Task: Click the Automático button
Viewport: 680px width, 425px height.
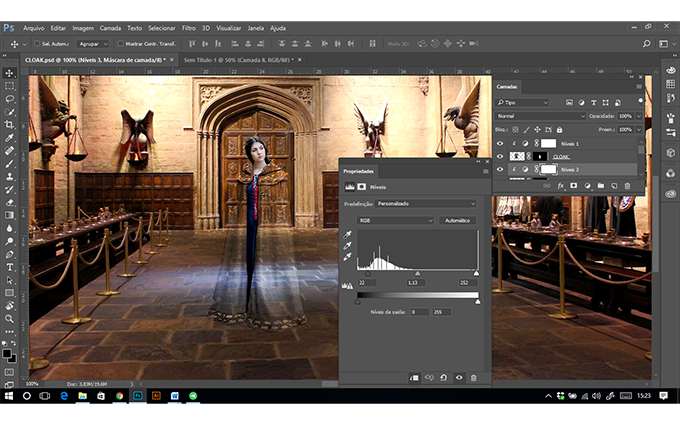Action: tap(455, 220)
